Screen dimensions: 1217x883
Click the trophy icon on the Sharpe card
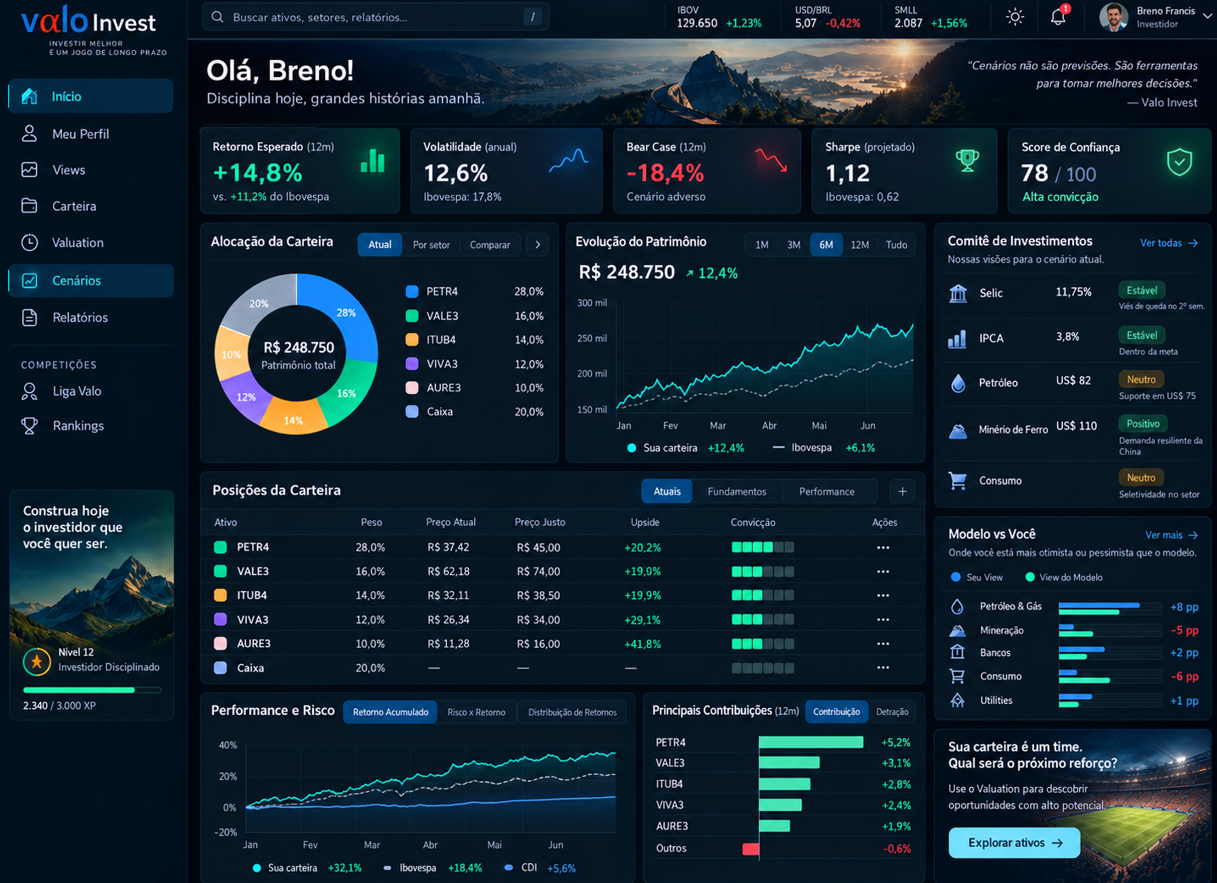coord(967,160)
